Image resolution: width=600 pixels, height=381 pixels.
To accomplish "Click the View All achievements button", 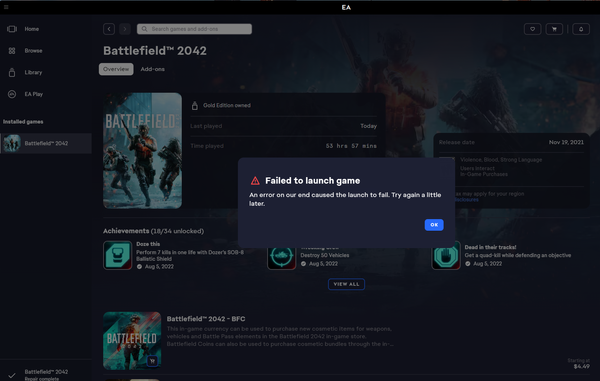I will pyautogui.click(x=346, y=284).
